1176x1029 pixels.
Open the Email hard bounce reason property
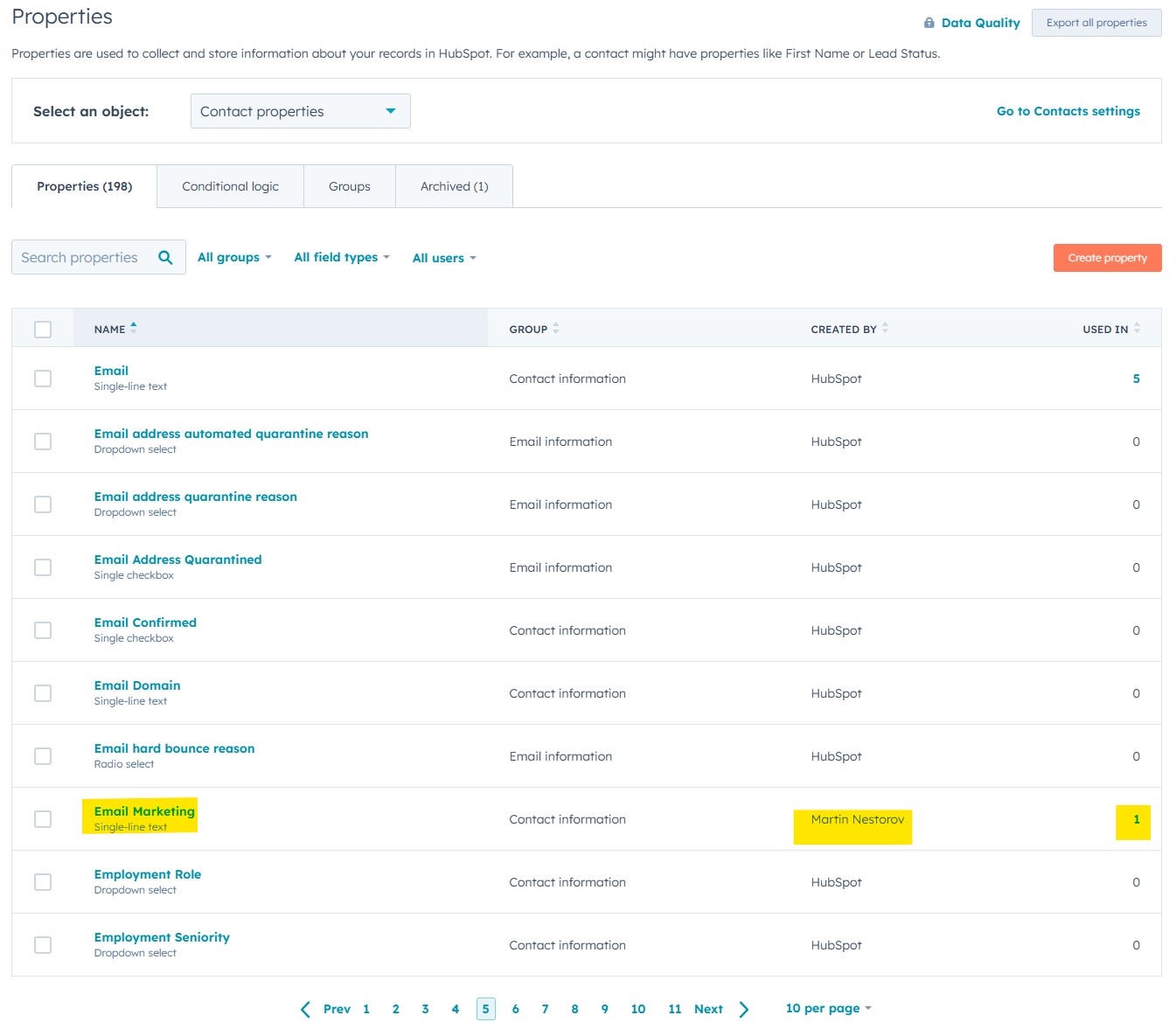coord(174,748)
